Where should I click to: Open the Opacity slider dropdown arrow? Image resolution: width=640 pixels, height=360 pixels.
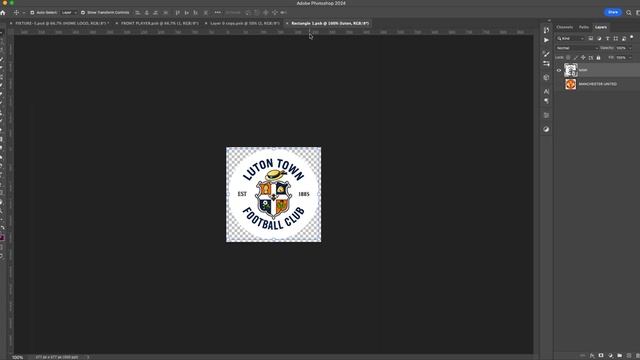click(x=631, y=48)
